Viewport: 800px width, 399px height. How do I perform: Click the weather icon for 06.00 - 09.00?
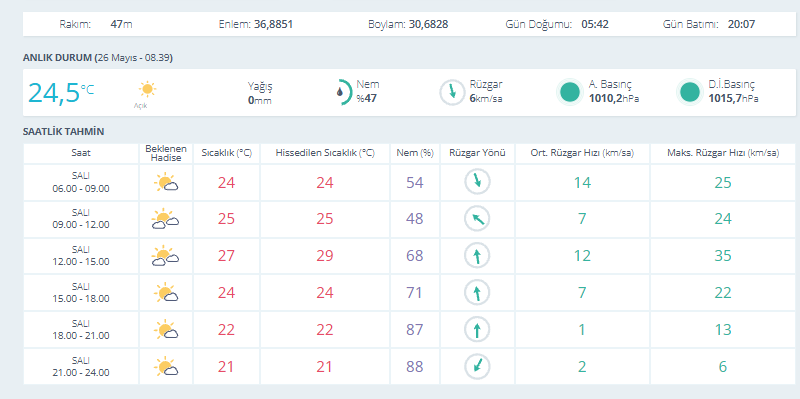pos(166,183)
